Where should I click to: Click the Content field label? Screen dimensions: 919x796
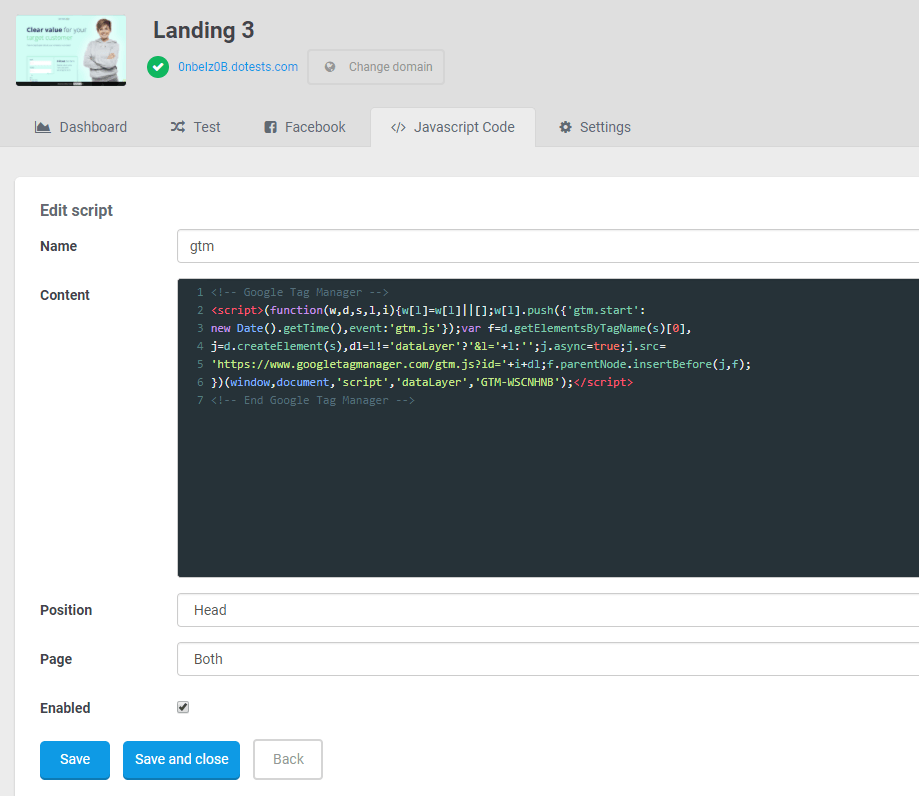click(x=65, y=295)
